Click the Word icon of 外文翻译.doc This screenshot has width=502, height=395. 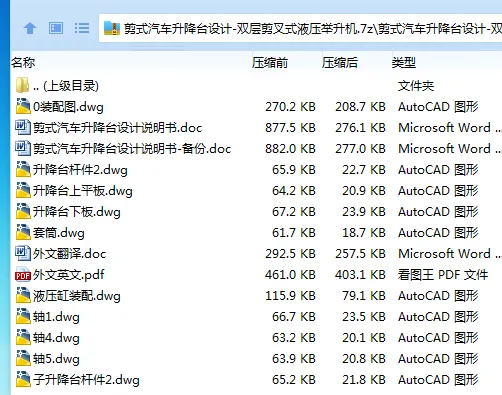point(23,253)
